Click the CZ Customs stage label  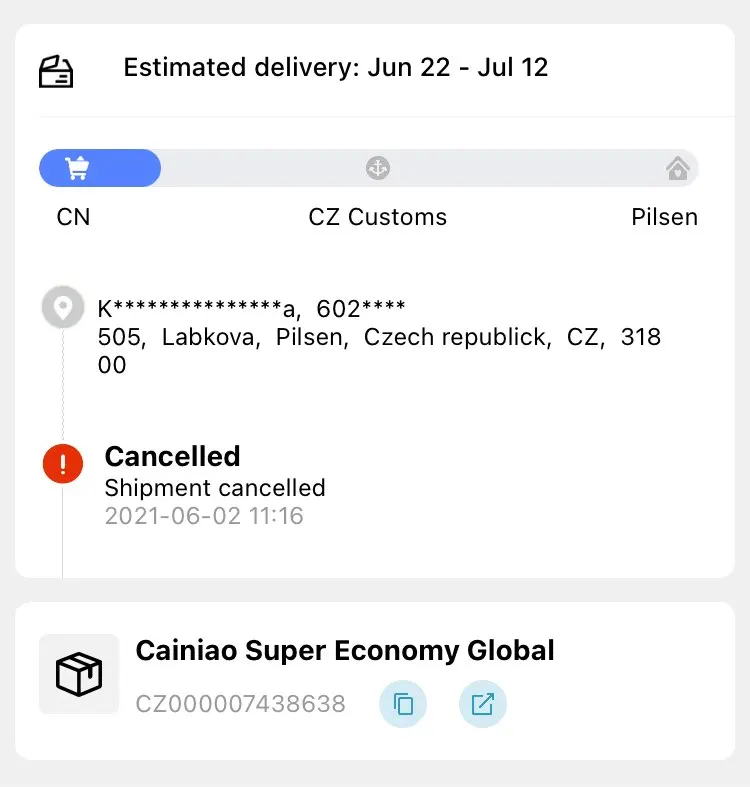(378, 217)
